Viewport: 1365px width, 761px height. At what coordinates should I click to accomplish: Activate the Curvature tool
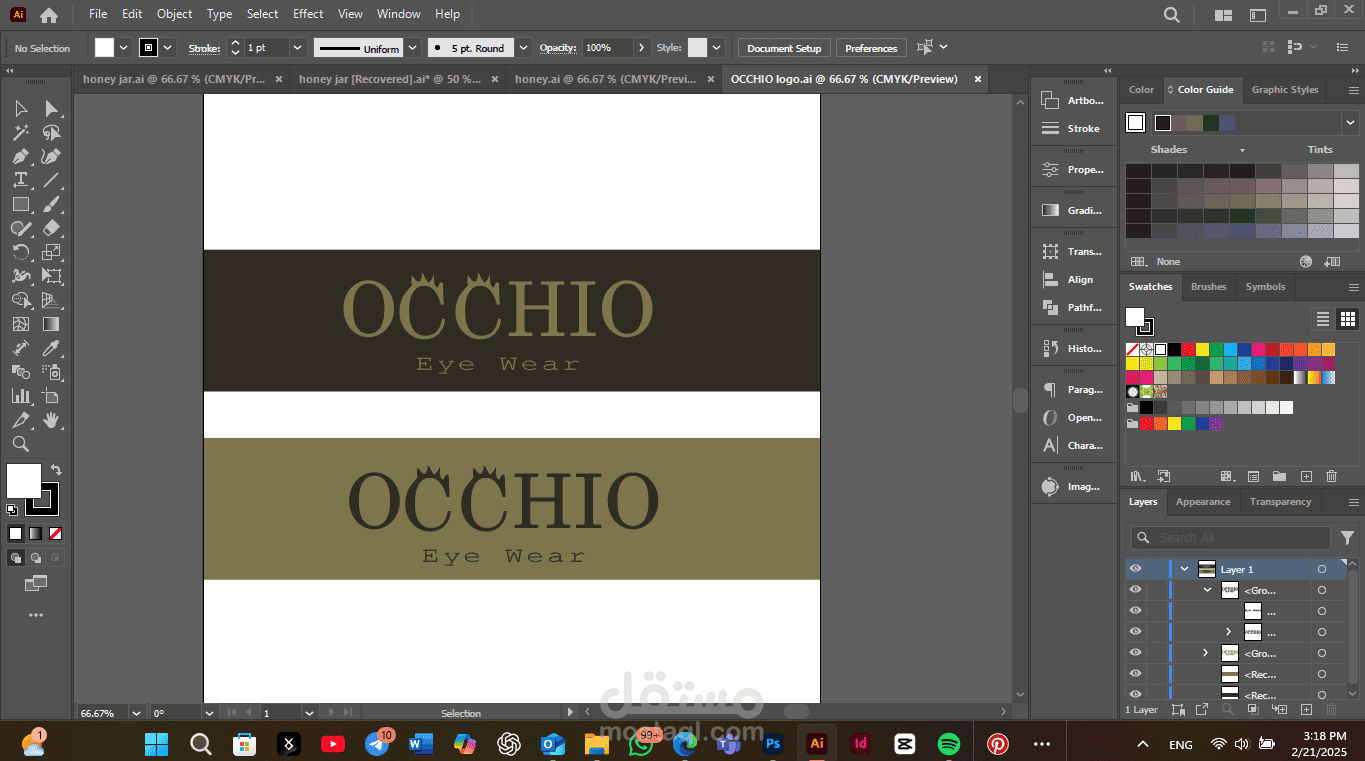point(51,156)
